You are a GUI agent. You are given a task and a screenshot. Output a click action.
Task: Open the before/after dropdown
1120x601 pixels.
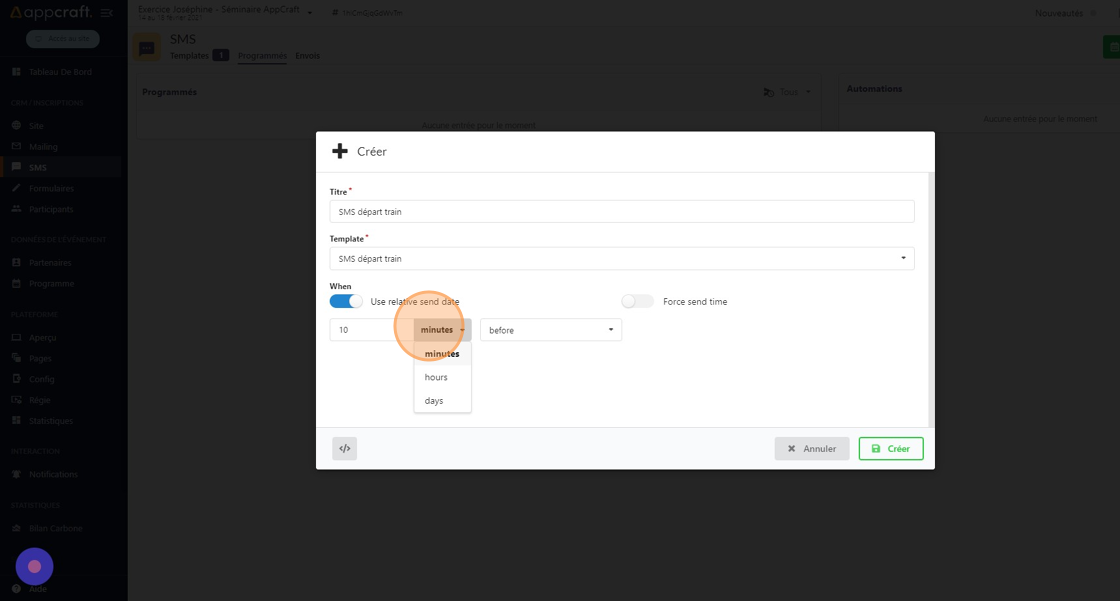551,330
